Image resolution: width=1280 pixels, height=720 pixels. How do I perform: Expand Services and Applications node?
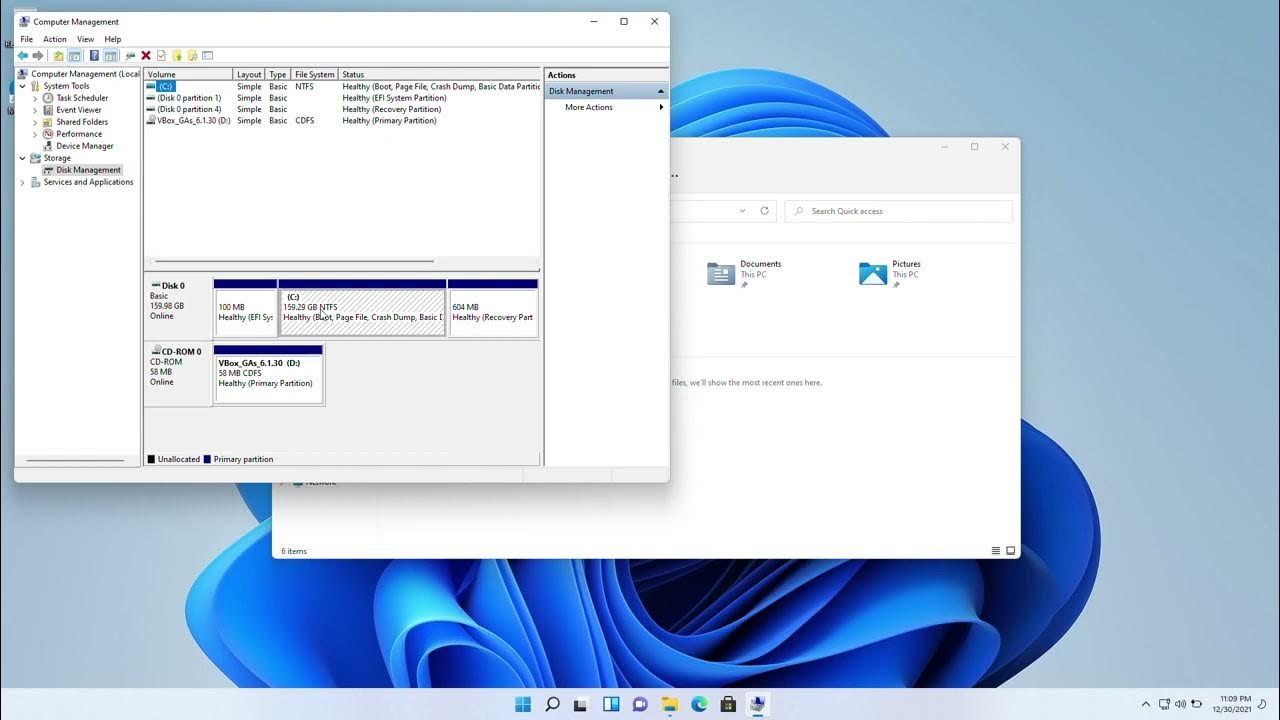[x=23, y=182]
